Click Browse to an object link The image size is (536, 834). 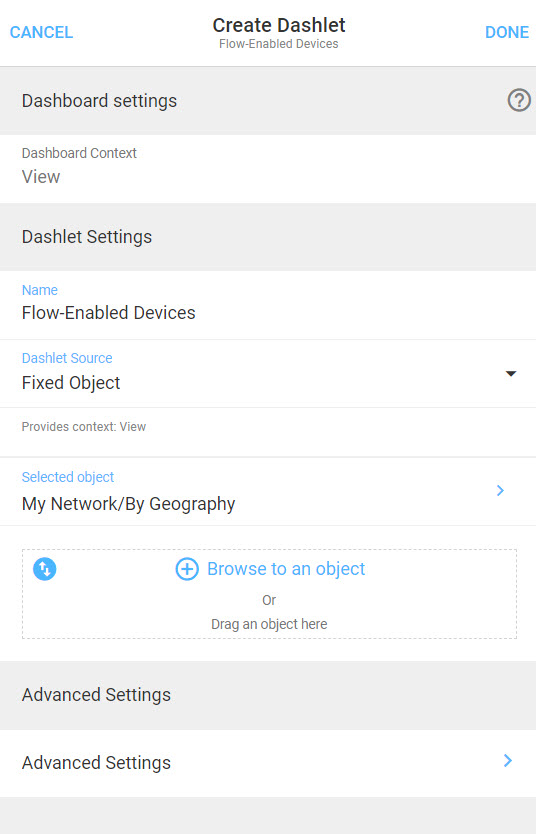(x=286, y=569)
